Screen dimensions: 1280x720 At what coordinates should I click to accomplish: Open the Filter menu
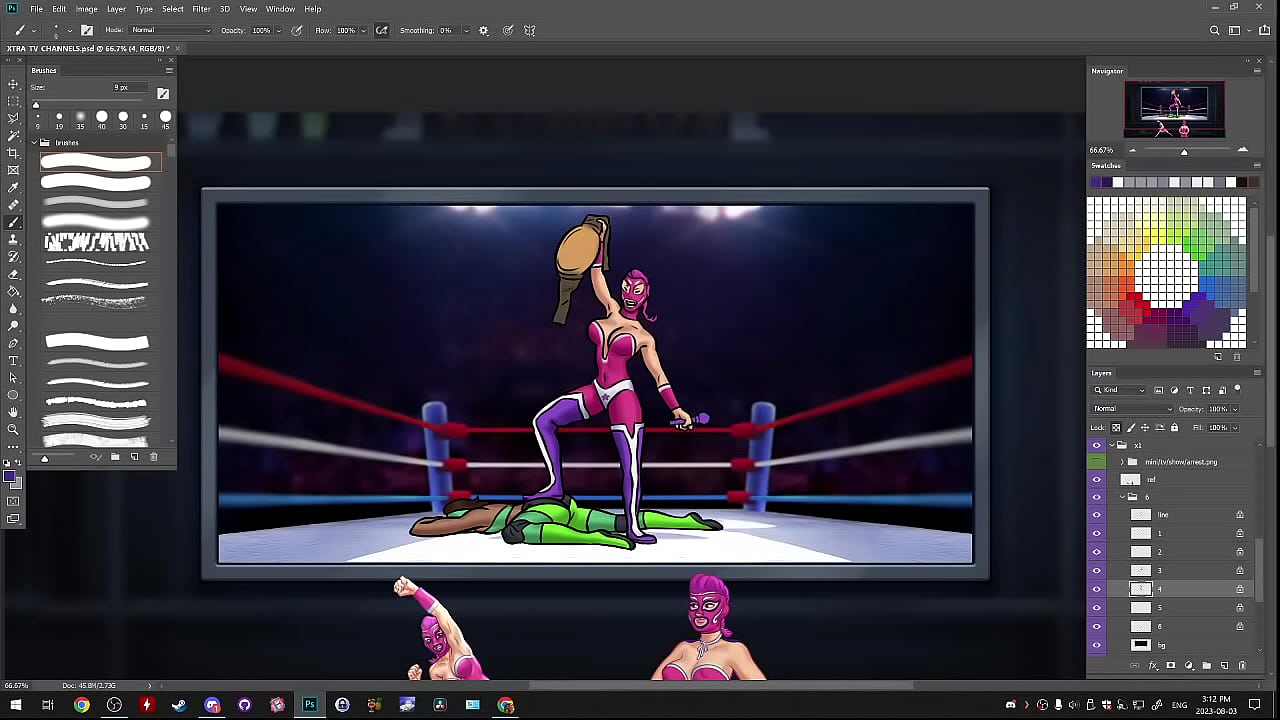point(201,9)
